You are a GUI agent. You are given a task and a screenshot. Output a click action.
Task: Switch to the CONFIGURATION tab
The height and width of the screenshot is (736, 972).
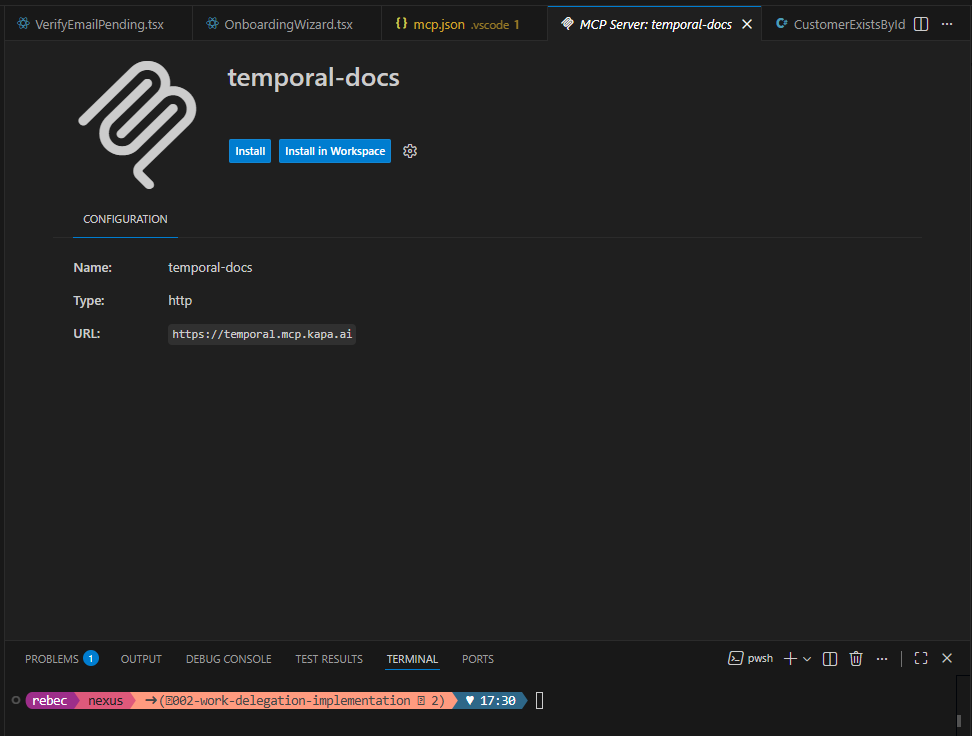124,219
